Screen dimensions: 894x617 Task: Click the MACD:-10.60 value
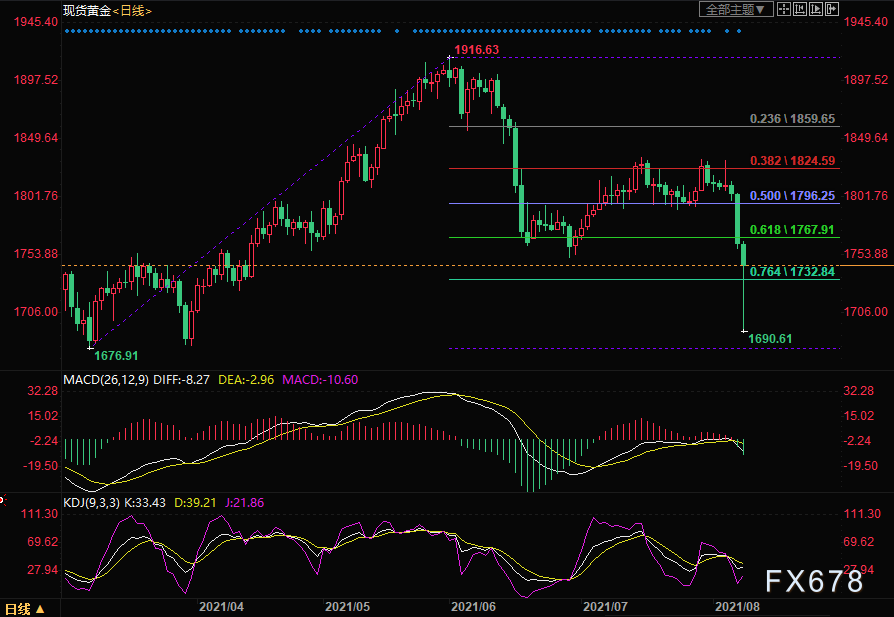pos(320,380)
